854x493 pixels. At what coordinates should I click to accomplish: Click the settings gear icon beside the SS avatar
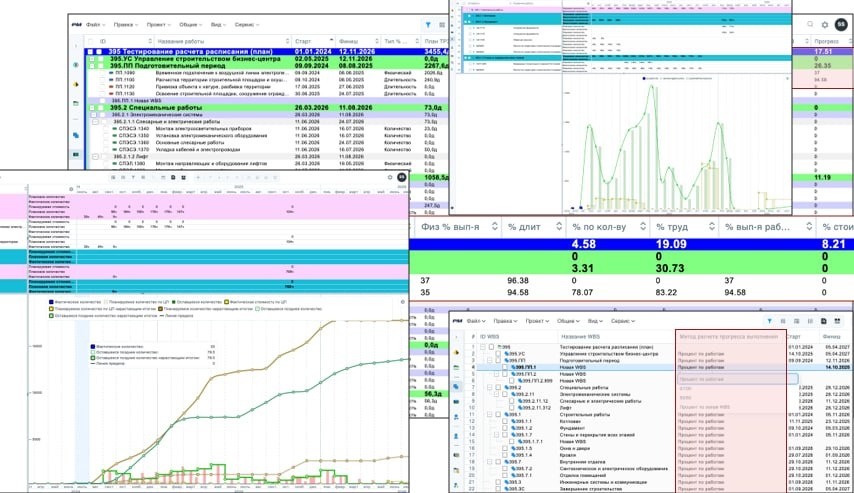pos(825,25)
